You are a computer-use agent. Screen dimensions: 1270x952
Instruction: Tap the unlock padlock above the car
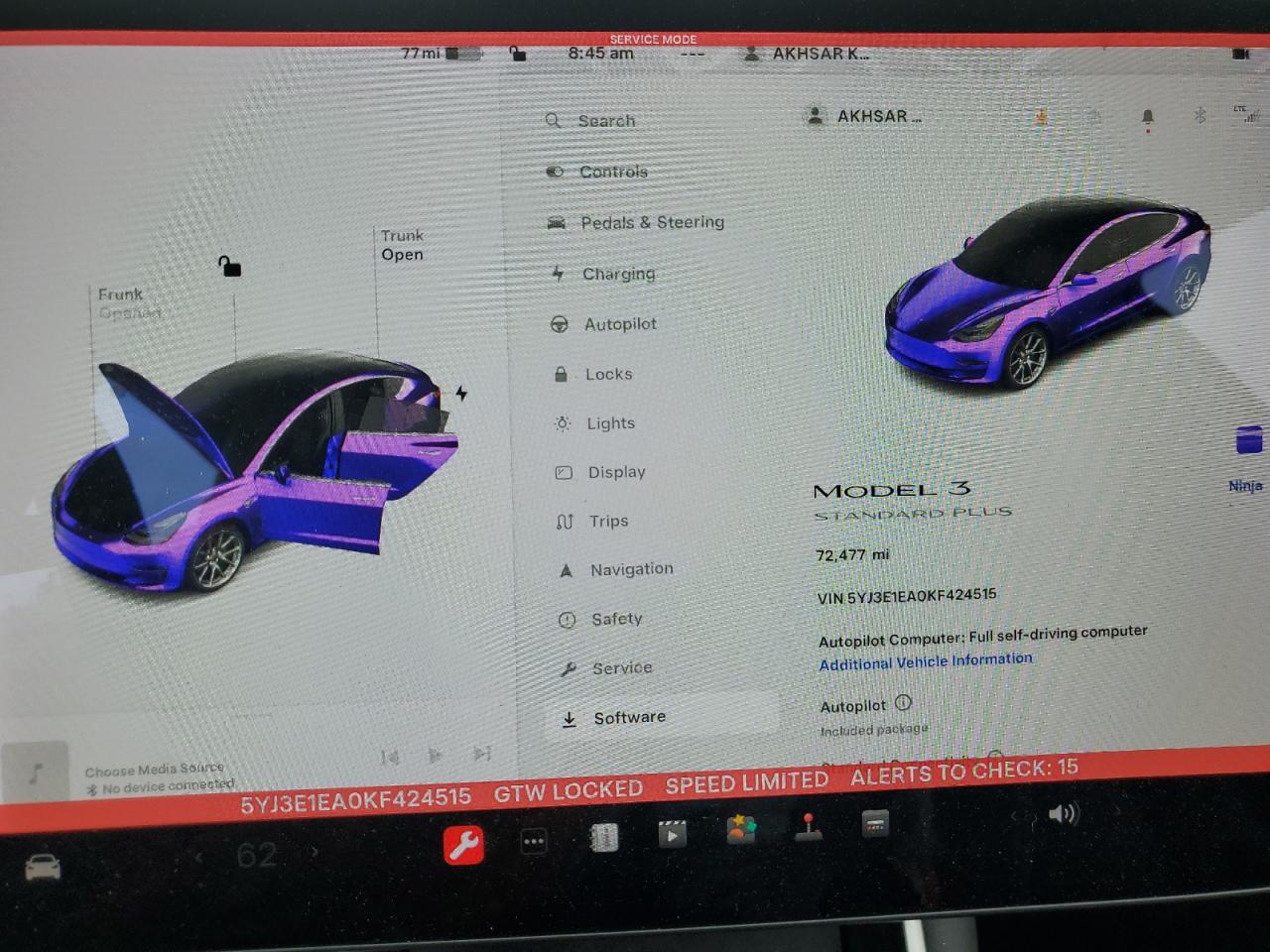click(x=229, y=266)
